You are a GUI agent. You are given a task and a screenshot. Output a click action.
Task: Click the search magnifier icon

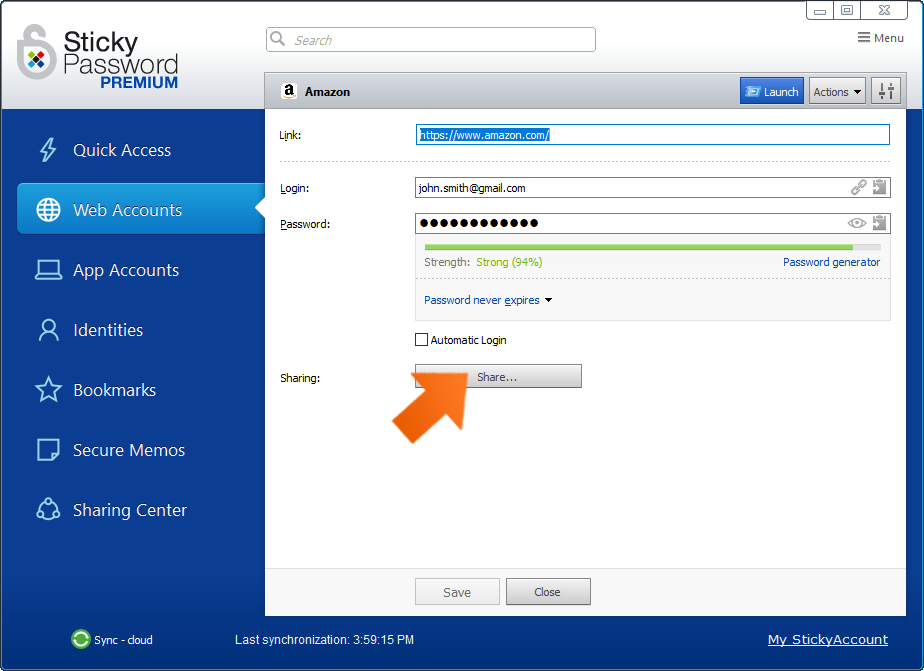277,39
